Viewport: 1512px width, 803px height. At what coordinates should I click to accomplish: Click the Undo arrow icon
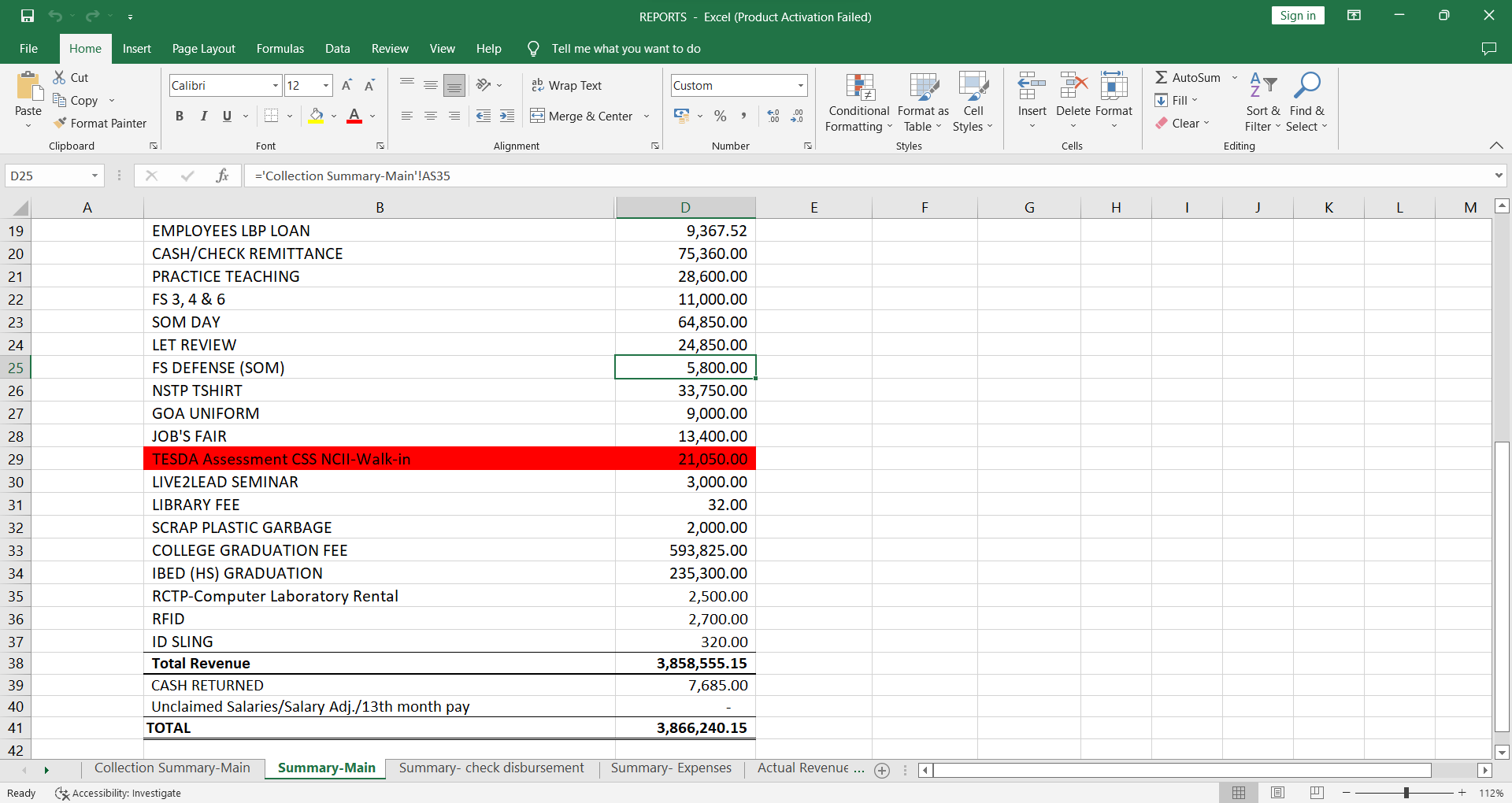click(x=54, y=16)
